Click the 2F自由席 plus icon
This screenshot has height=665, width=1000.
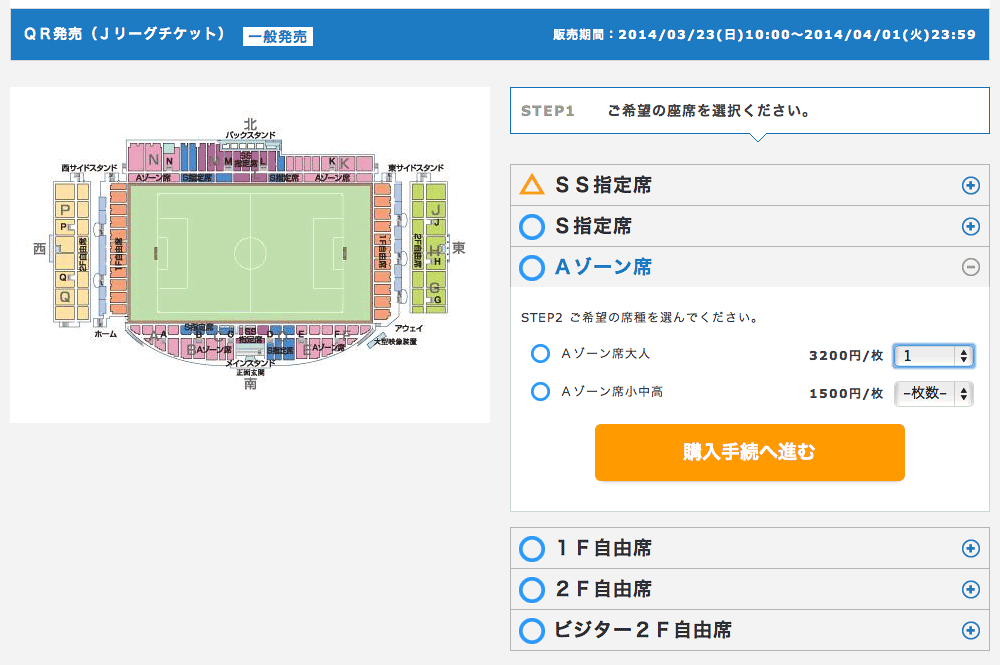pos(970,589)
